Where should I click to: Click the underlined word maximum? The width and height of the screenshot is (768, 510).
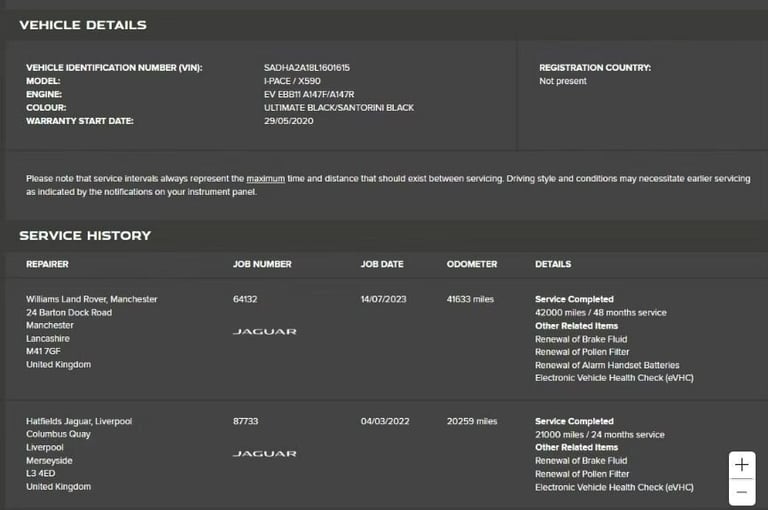265,179
